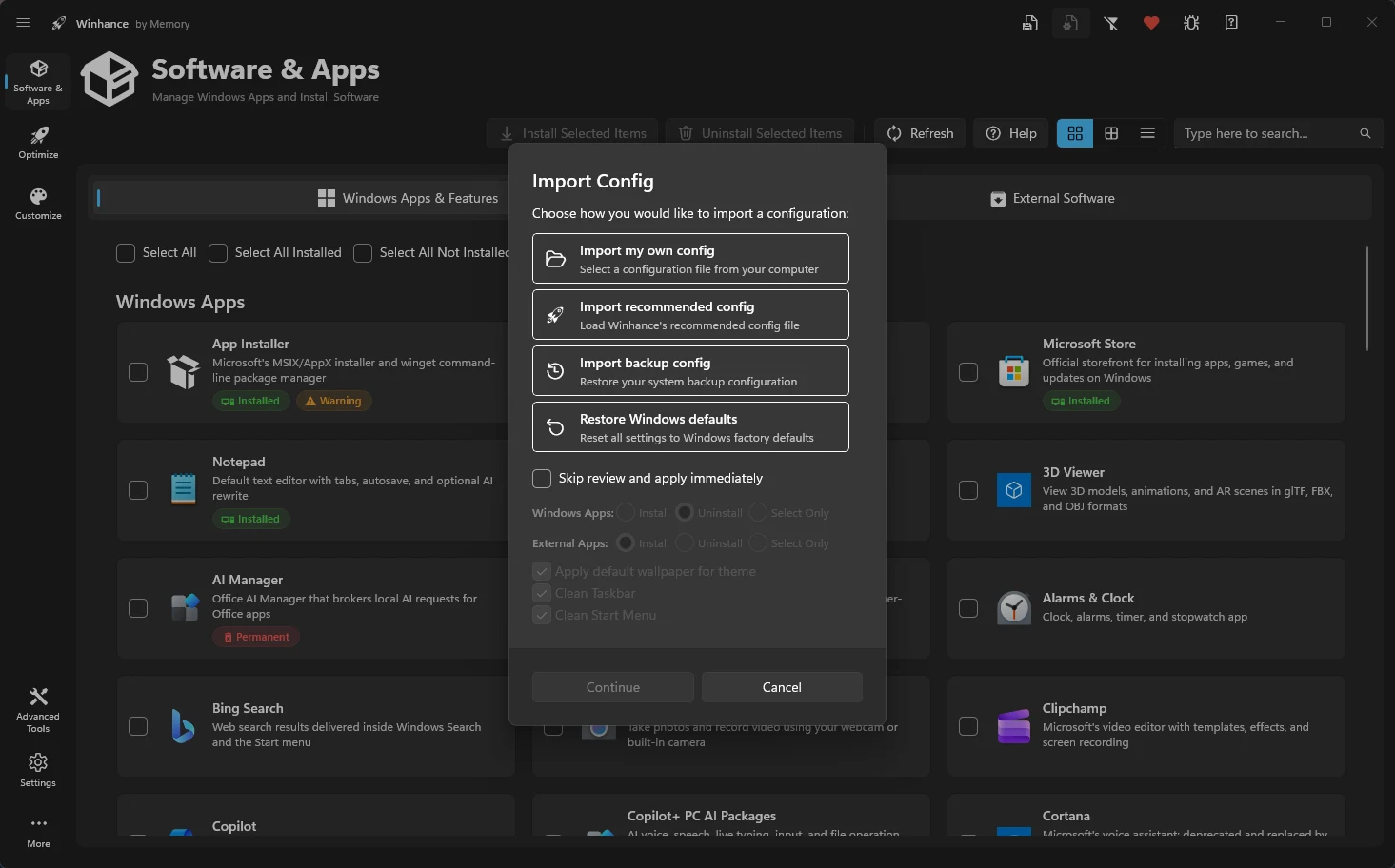The height and width of the screenshot is (868, 1395).
Task: Click the Installed badge under Notepad
Action: tap(251, 519)
